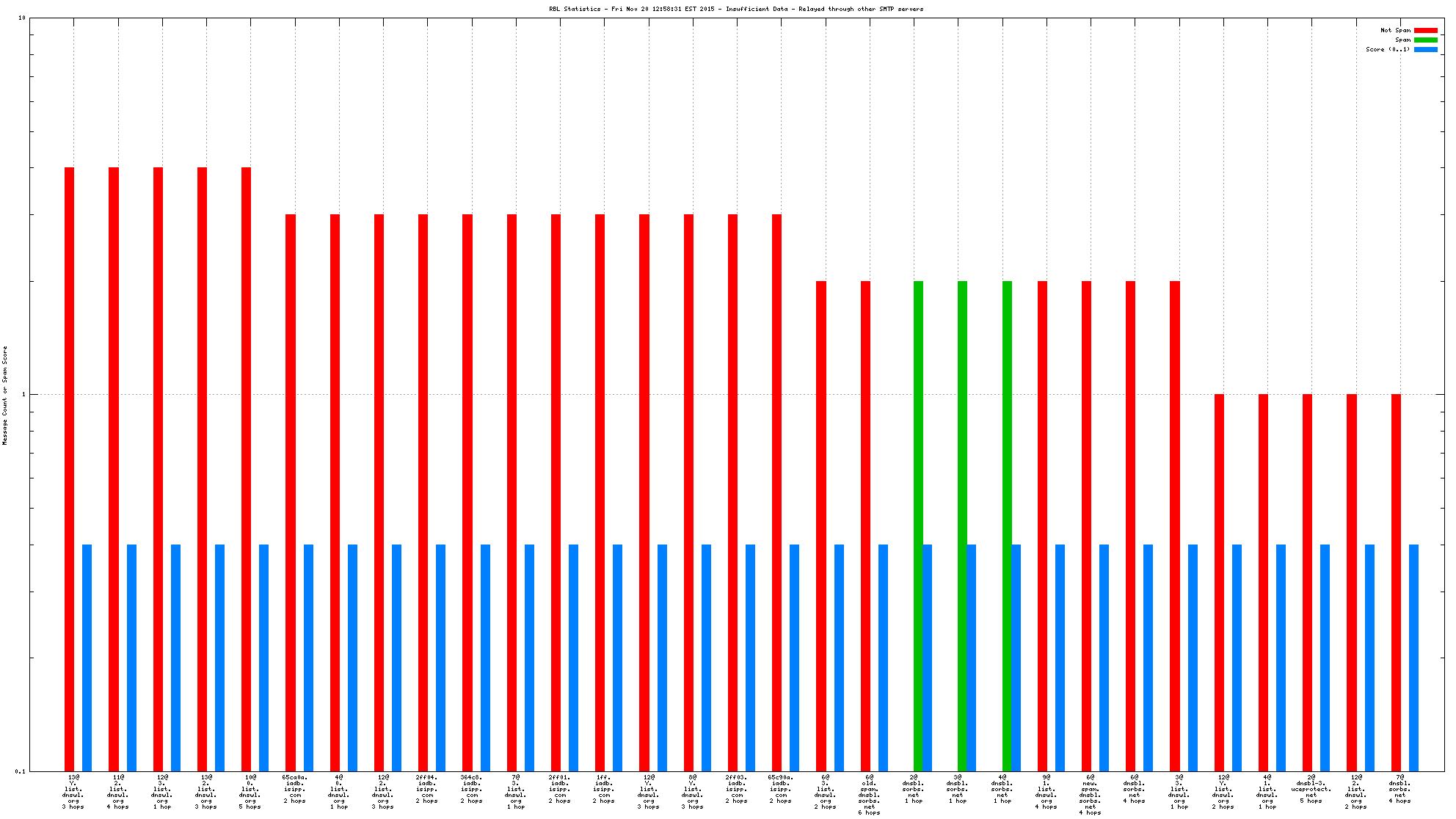Click the x-axis label 2ff04.iadb.isipp.com
1456x819 pixels.
pyautogui.click(x=427, y=789)
